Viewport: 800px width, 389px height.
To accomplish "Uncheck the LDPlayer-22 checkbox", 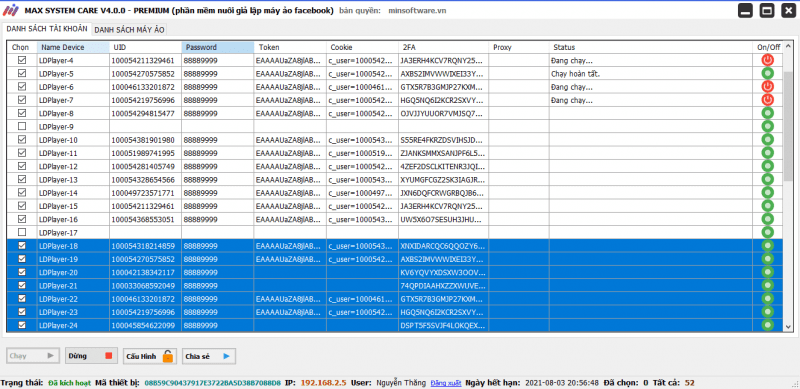I will pyautogui.click(x=21, y=299).
